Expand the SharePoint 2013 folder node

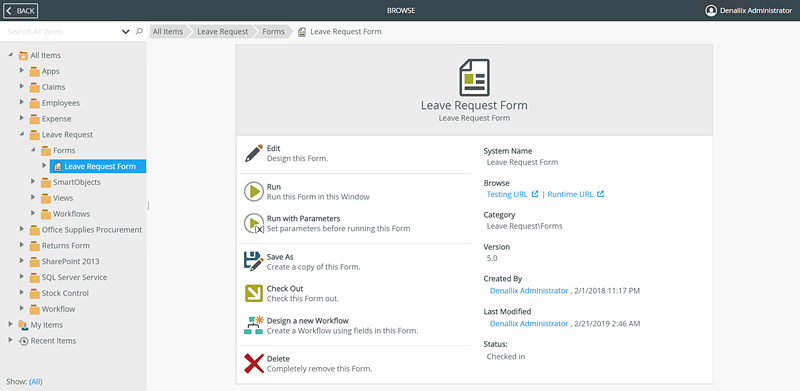pos(22,261)
